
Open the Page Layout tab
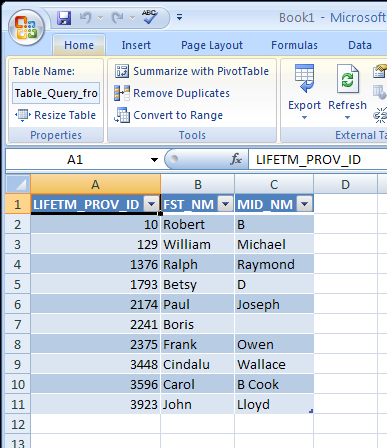tap(212, 45)
